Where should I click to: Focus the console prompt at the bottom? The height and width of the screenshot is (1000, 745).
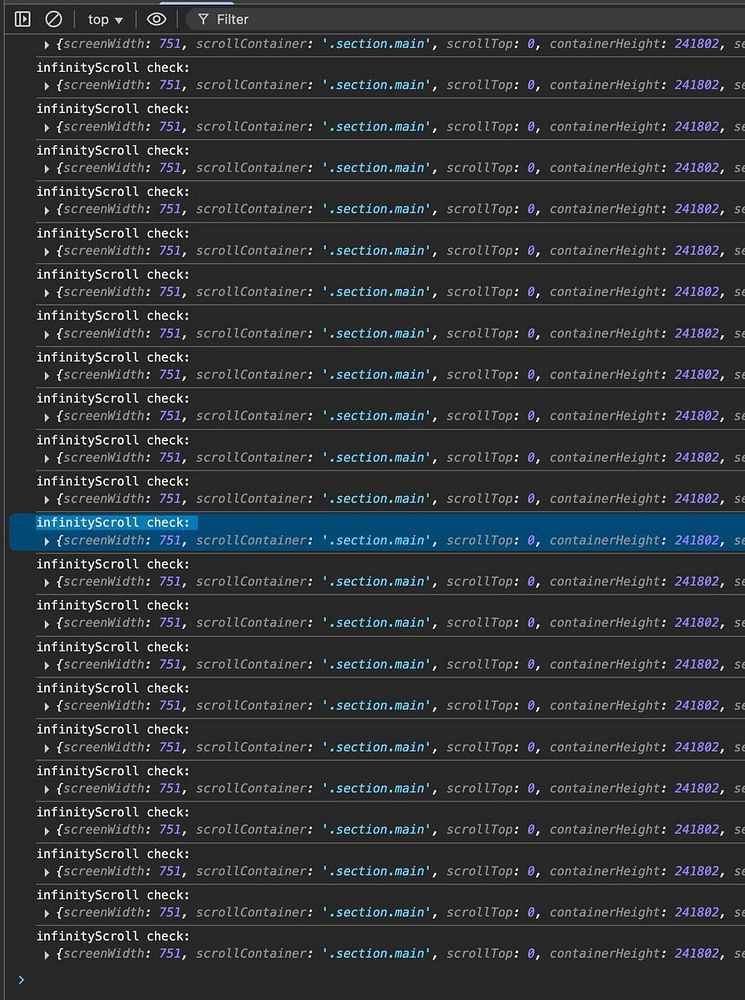coord(383,980)
